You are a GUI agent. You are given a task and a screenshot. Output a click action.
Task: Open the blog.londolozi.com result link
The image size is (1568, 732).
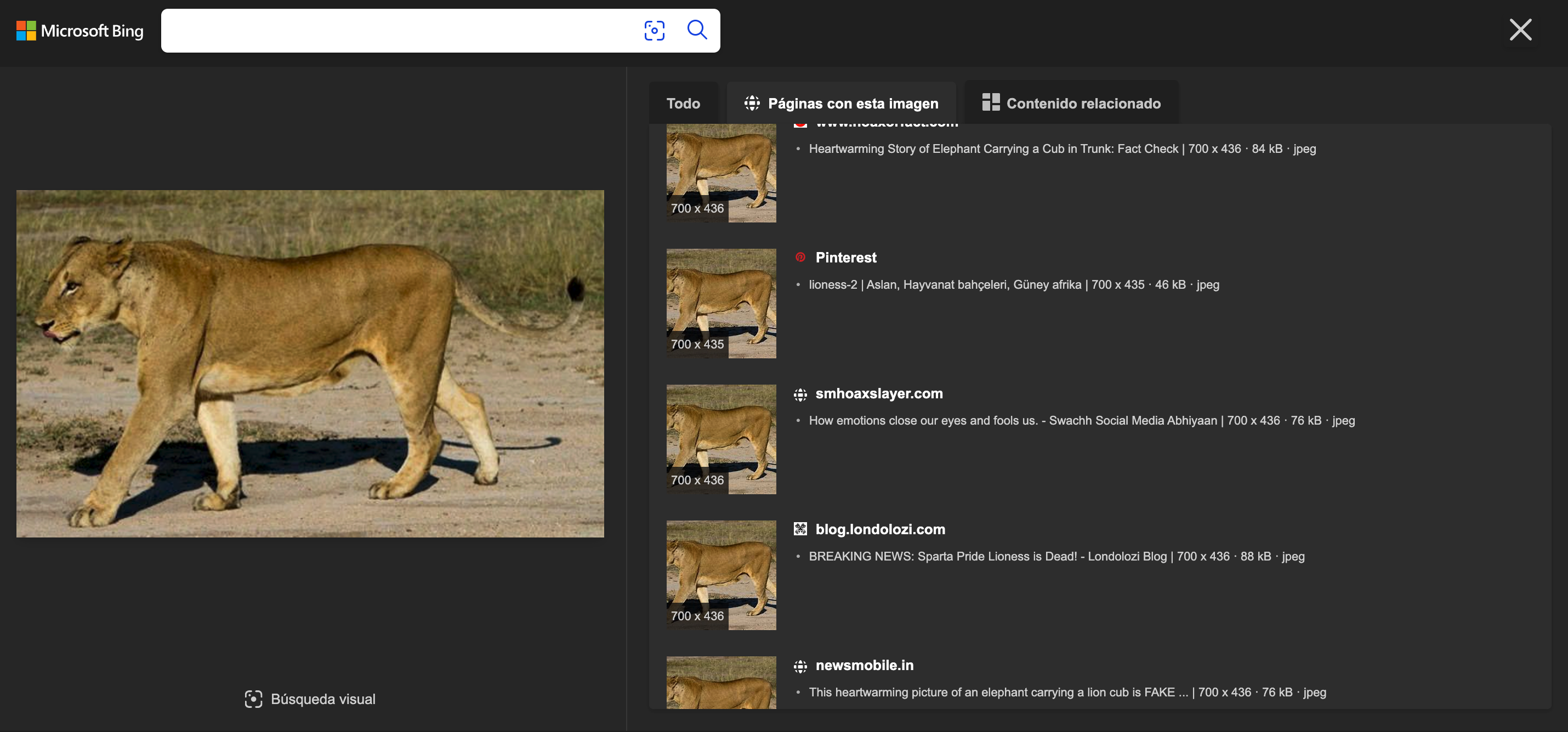coord(879,529)
